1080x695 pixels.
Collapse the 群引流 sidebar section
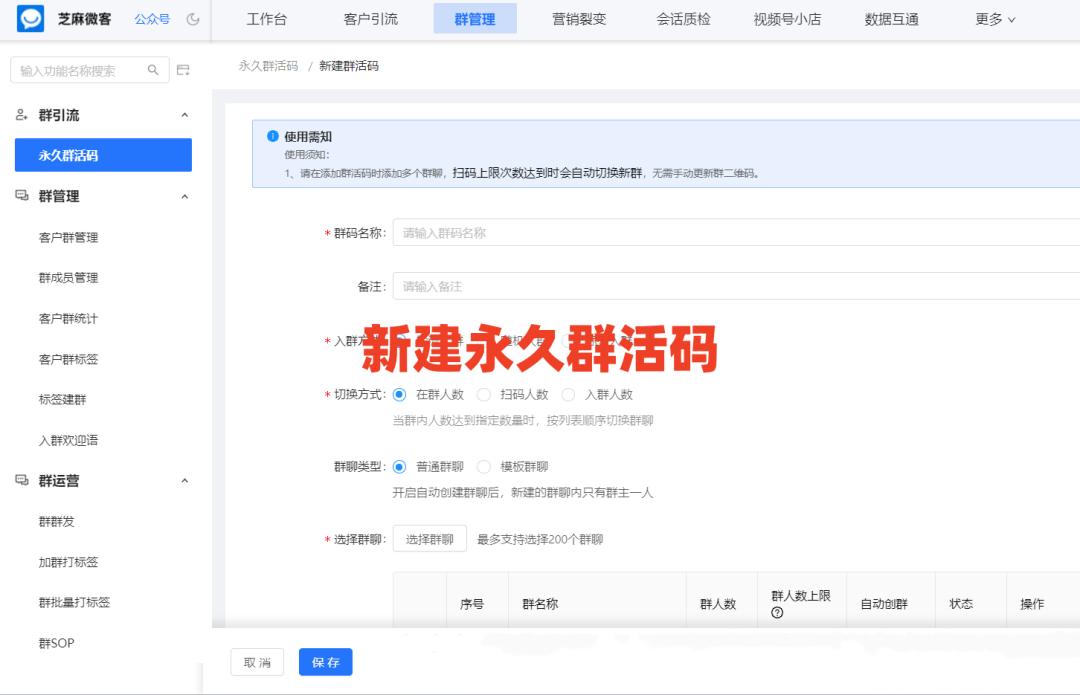[184, 115]
